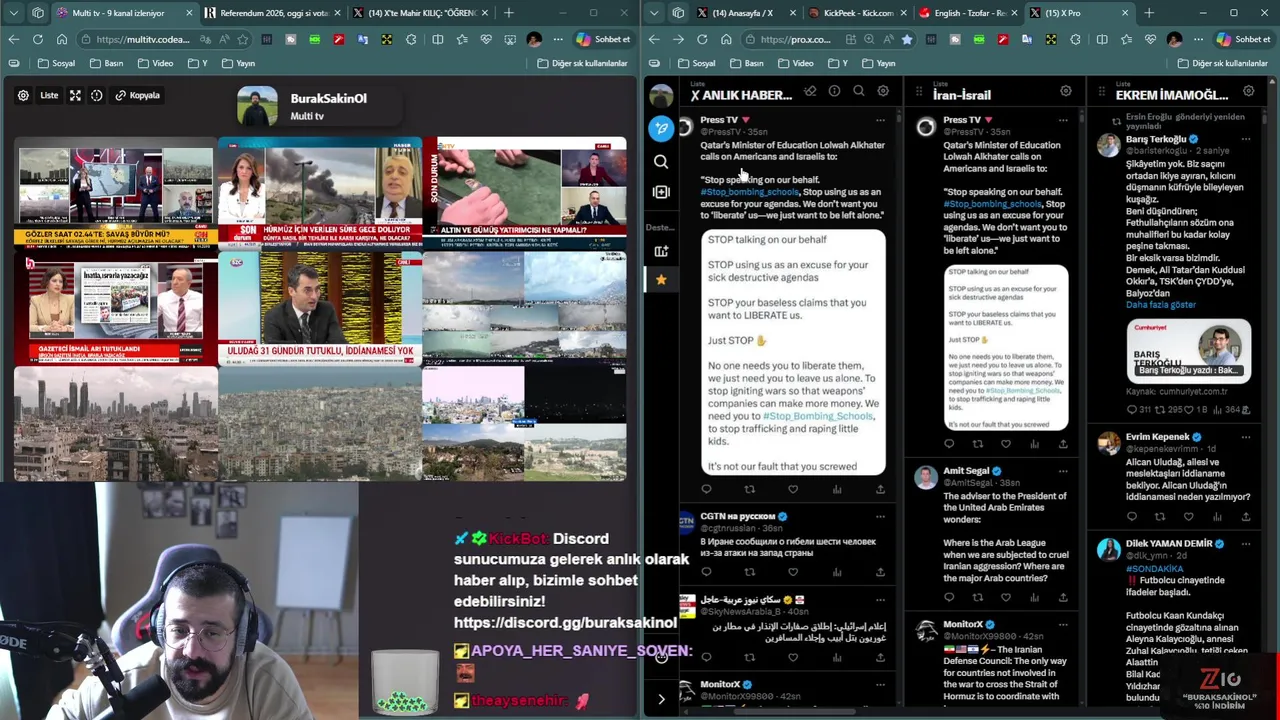The height and width of the screenshot is (720, 1280).
Task: Select the starred deck in the X Pro sidebar
Action: (661, 280)
